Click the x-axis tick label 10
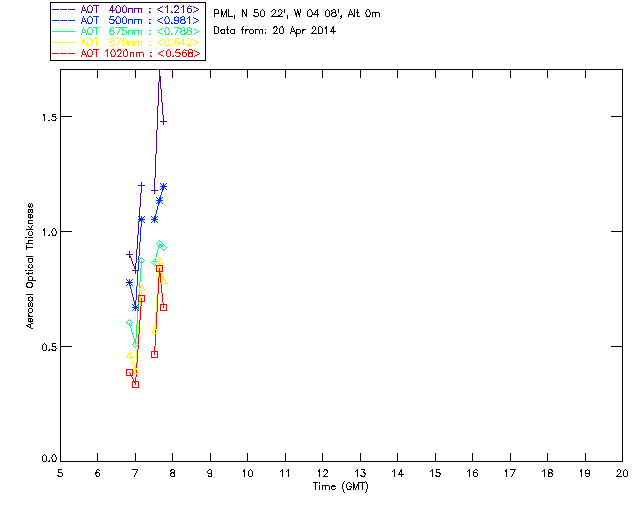 247,473
